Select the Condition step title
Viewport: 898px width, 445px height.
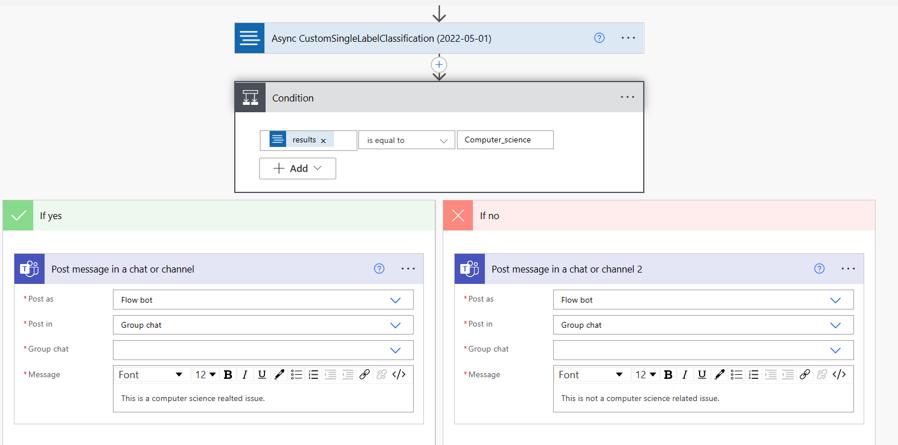pos(293,98)
